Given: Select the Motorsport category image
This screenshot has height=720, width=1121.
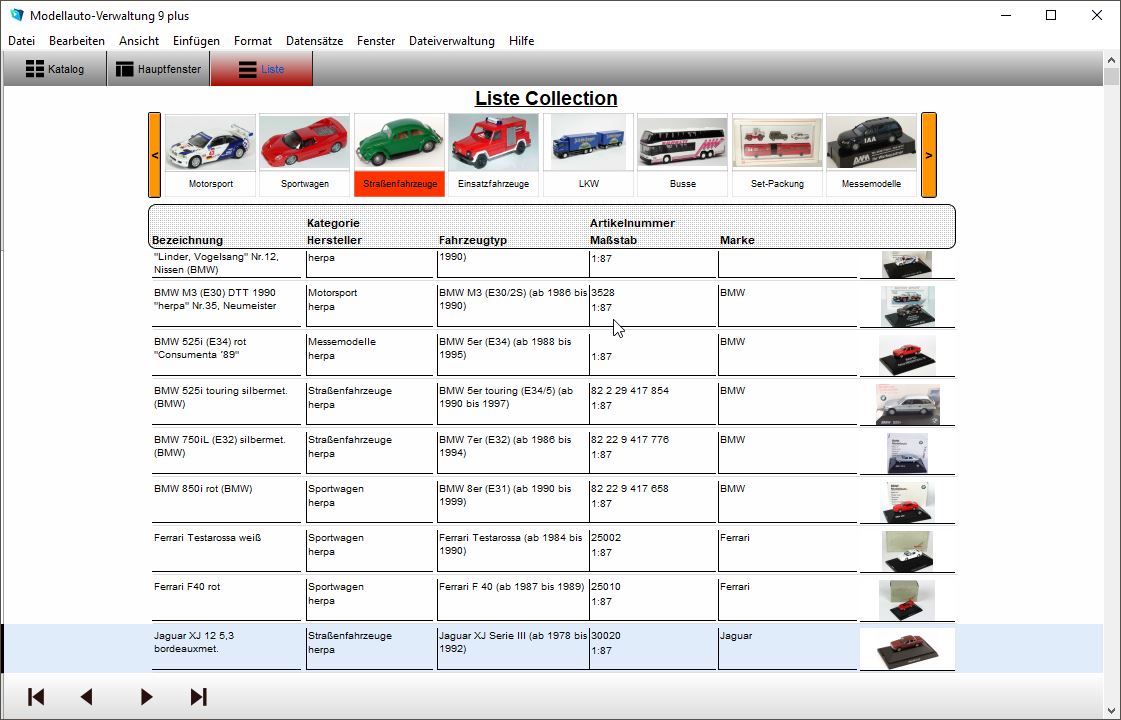Looking at the screenshot, I should point(210,143).
